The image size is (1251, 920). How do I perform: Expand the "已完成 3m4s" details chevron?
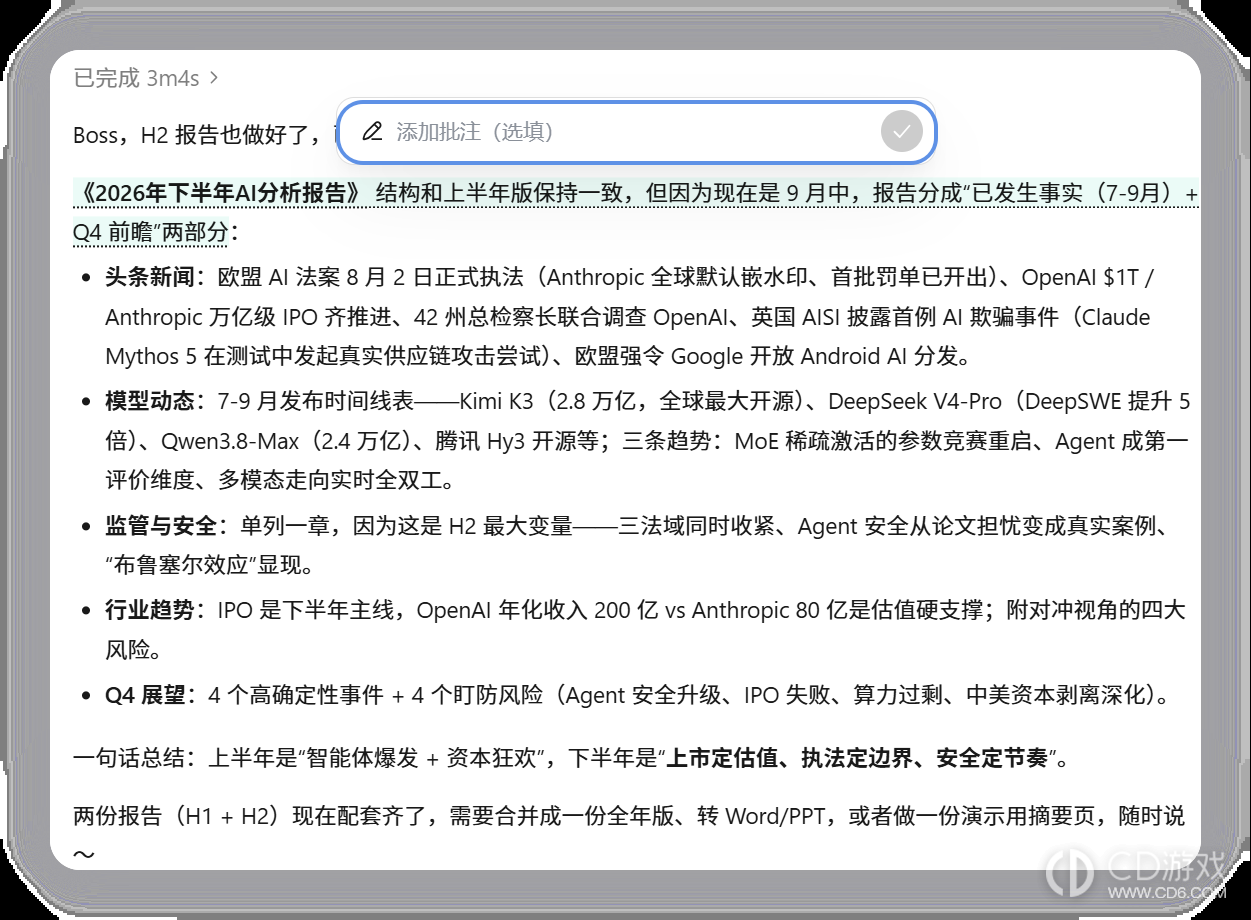pos(214,78)
